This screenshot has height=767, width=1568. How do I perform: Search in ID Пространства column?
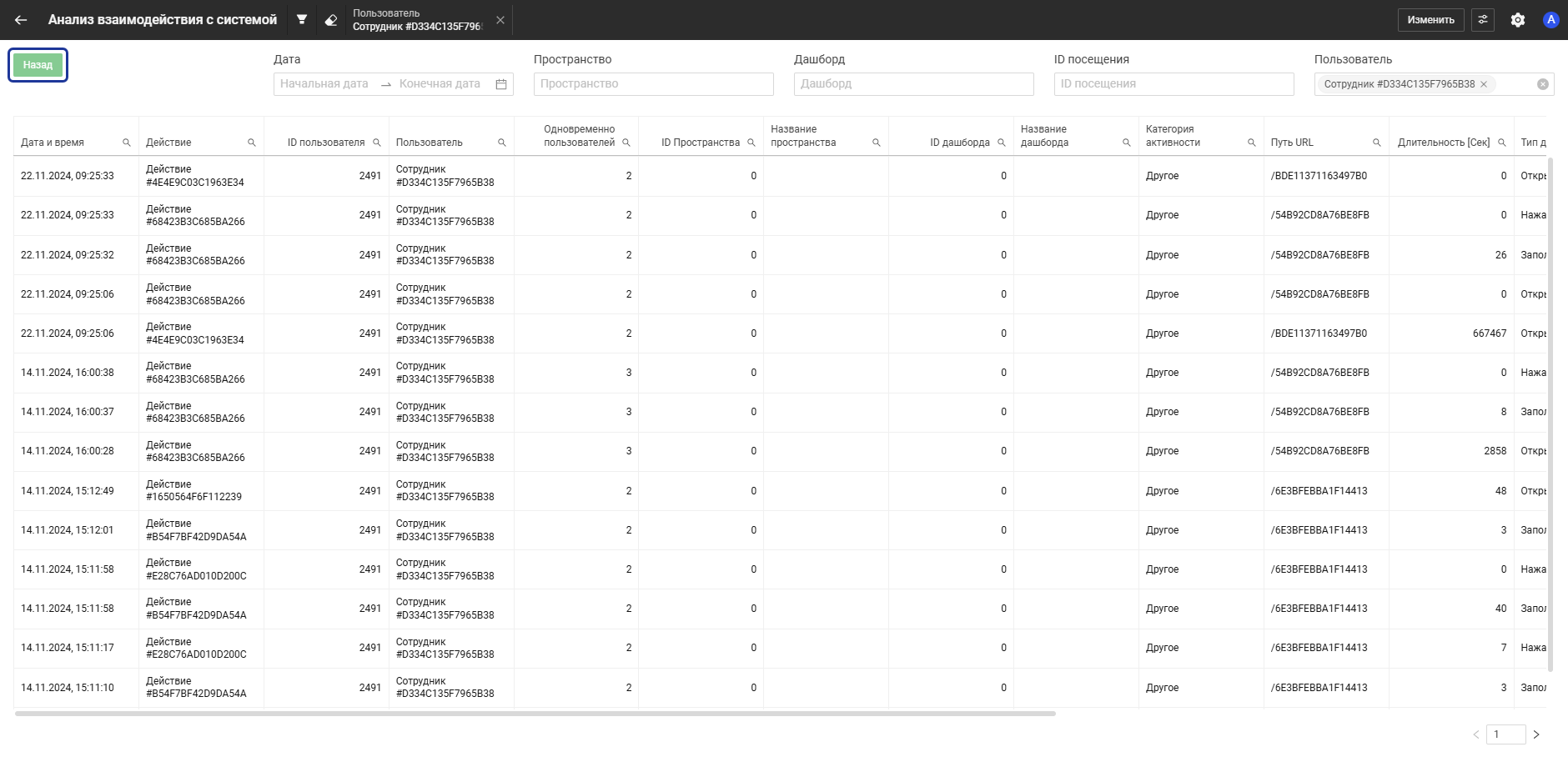click(x=751, y=143)
